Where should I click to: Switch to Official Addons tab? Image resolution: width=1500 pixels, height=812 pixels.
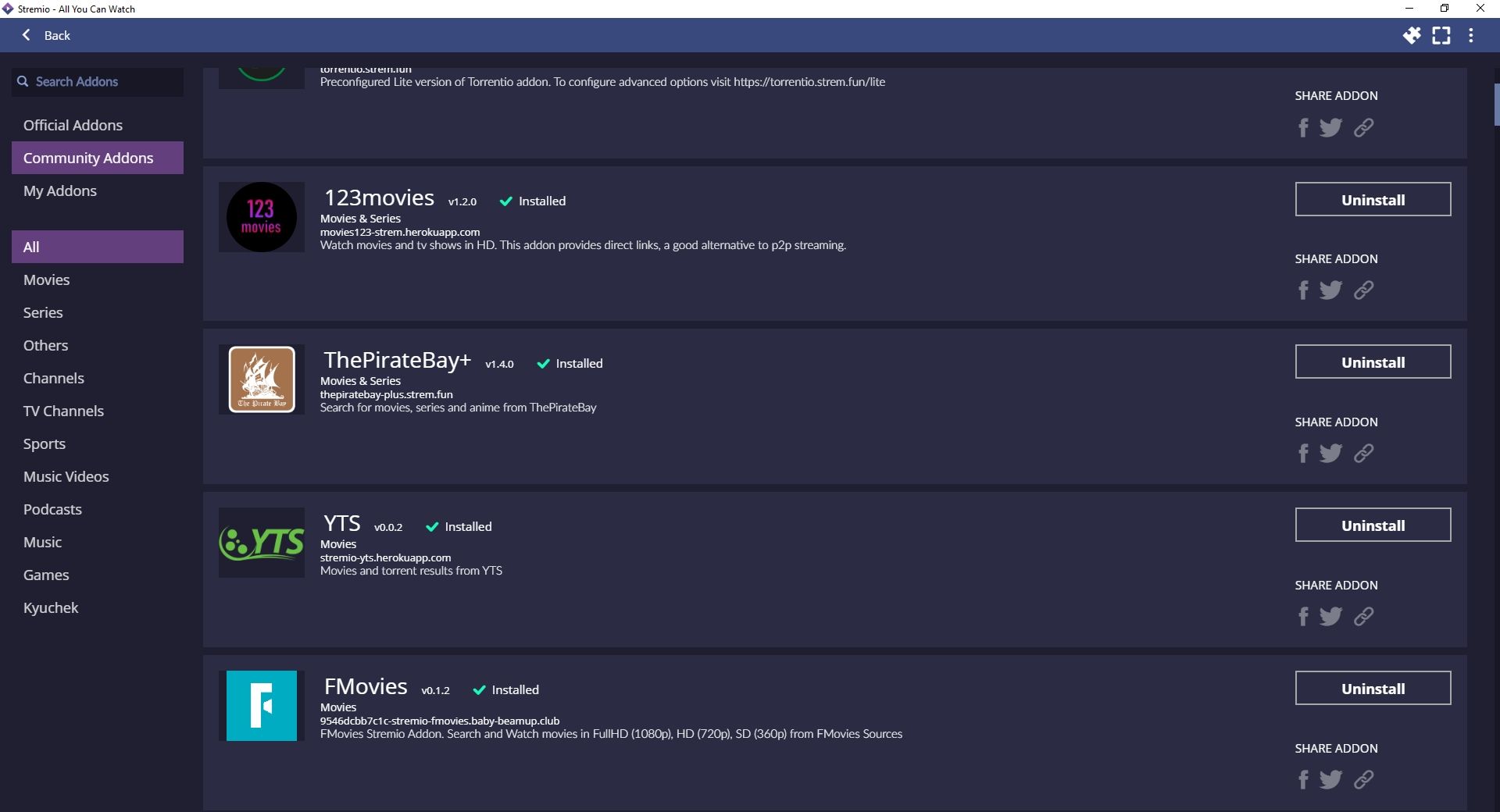click(x=73, y=126)
